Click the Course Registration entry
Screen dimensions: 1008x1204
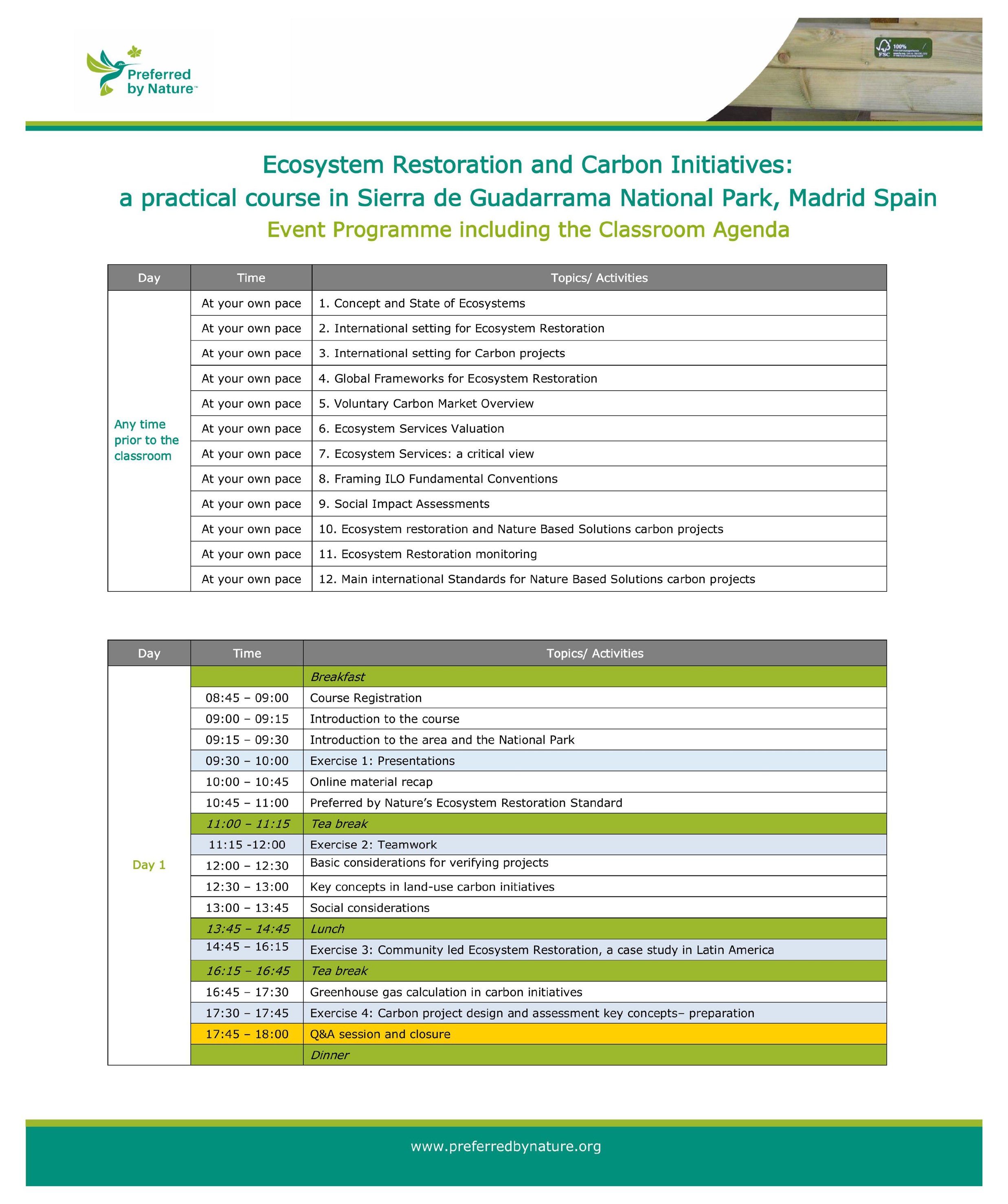coord(366,698)
